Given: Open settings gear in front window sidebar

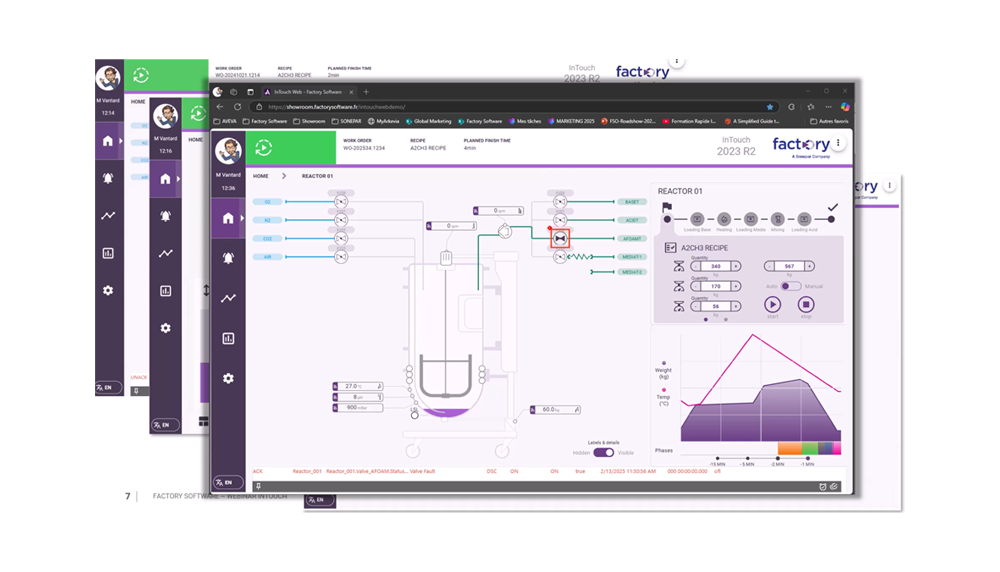Looking at the screenshot, I should (x=228, y=379).
